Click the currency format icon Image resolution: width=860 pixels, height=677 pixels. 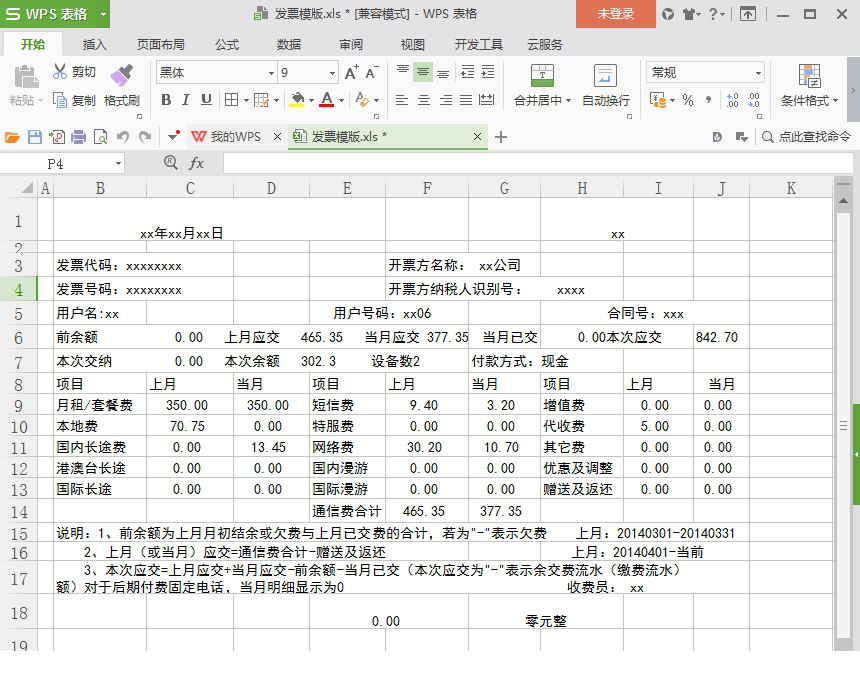658,100
